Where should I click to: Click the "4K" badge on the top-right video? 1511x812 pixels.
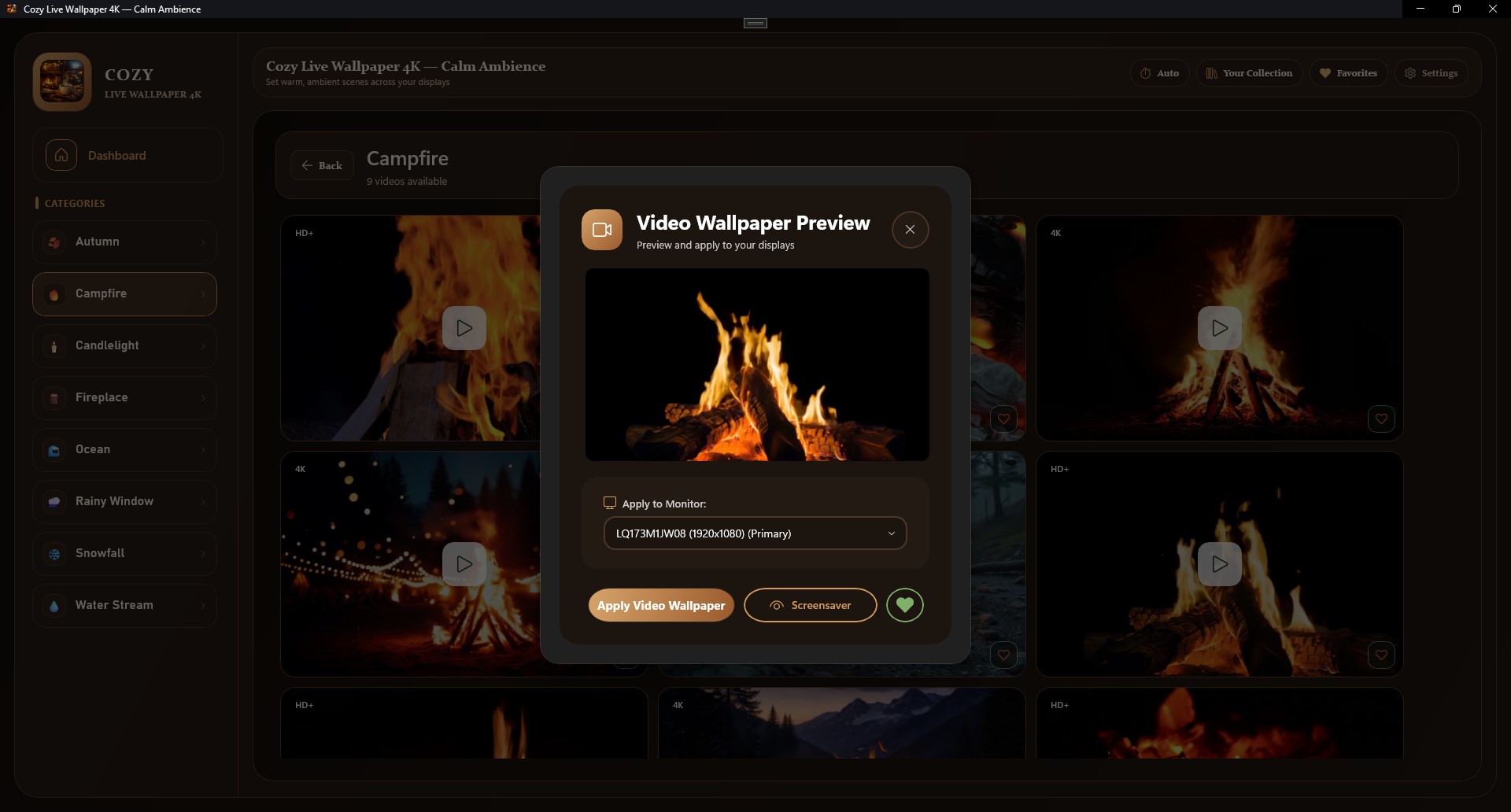(x=1056, y=233)
